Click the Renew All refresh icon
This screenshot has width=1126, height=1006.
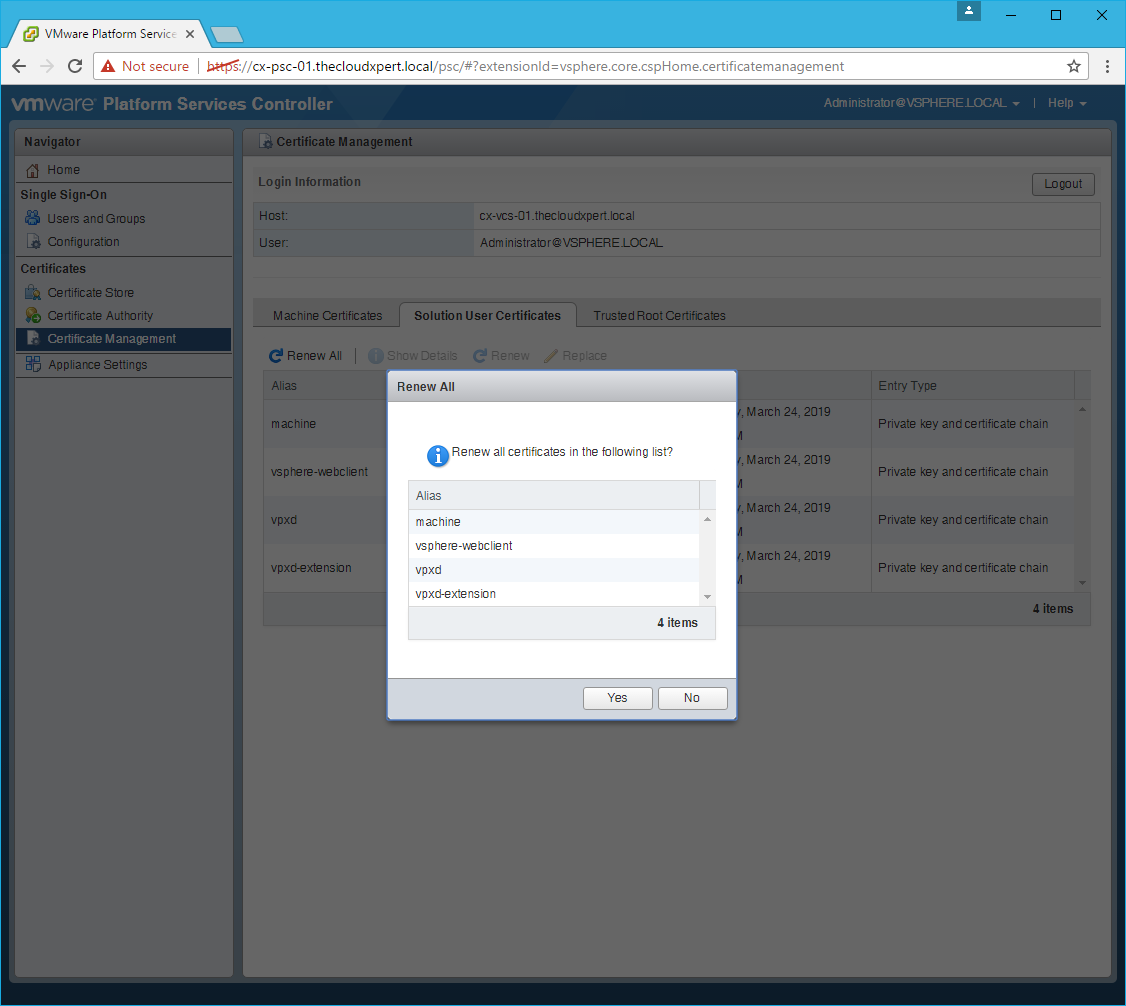(x=276, y=356)
